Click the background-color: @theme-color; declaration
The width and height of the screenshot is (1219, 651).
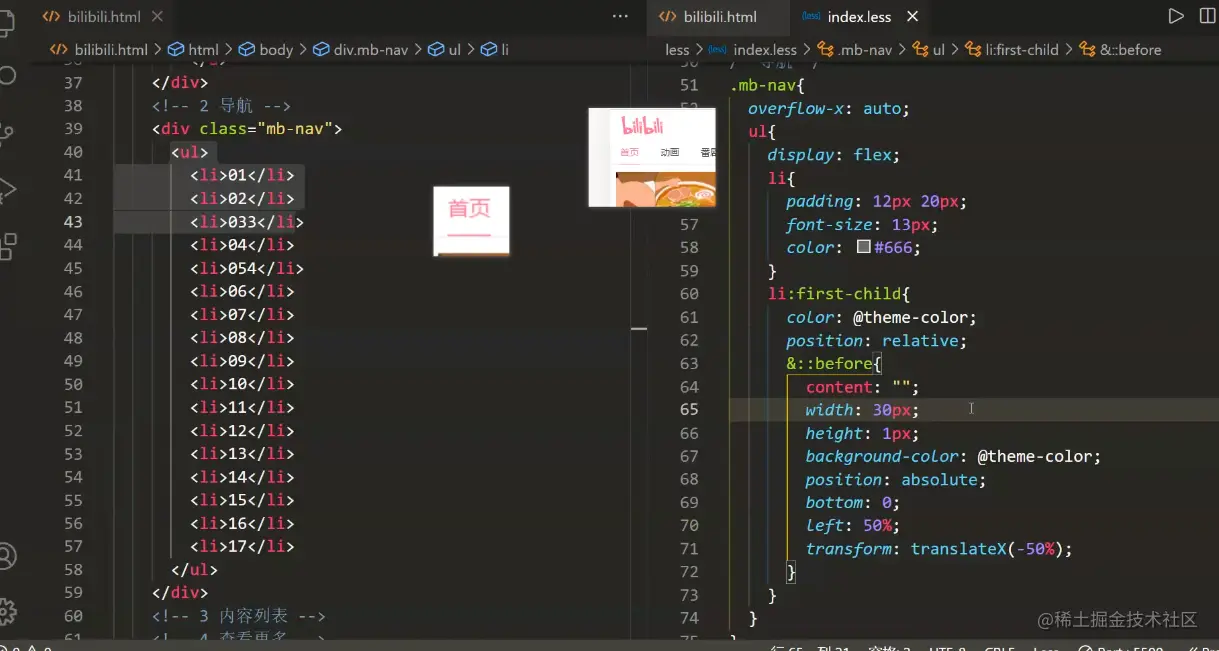click(953, 457)
